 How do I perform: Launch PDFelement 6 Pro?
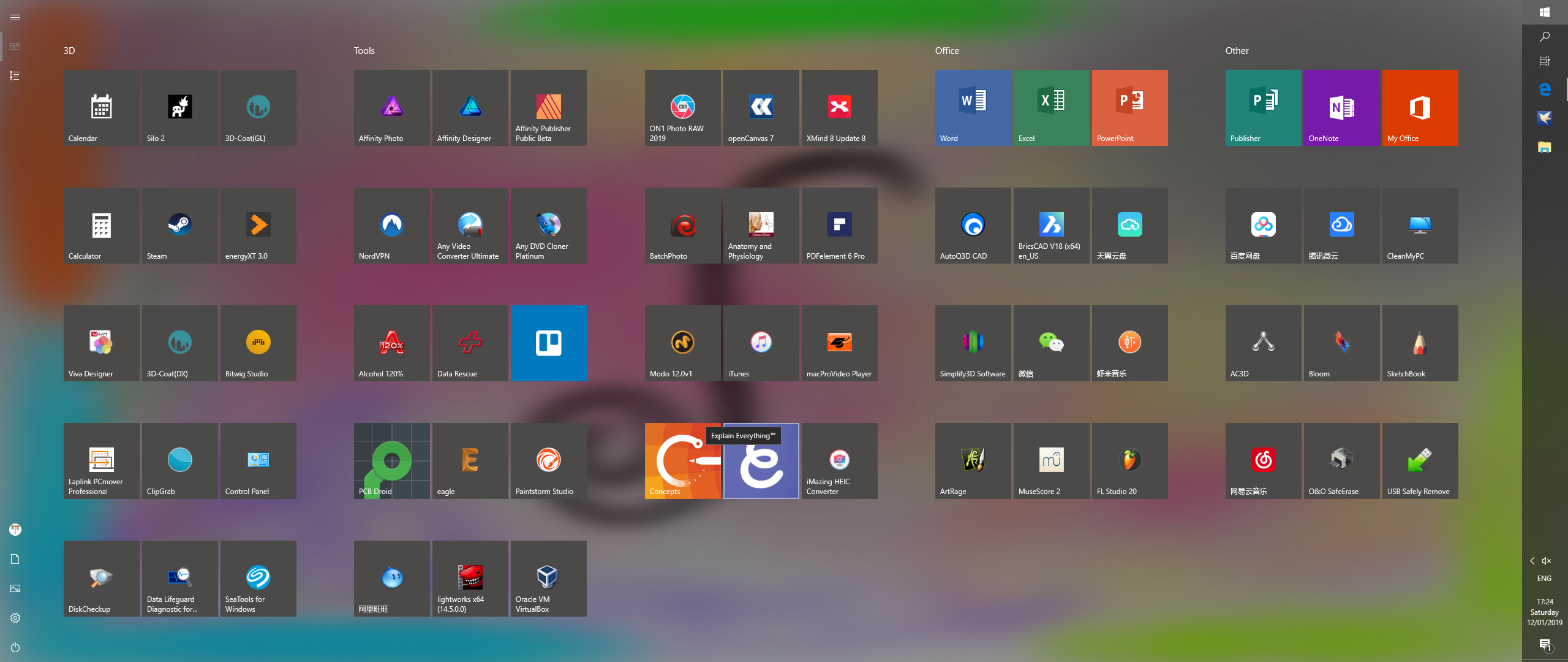(x=840, y=226)
